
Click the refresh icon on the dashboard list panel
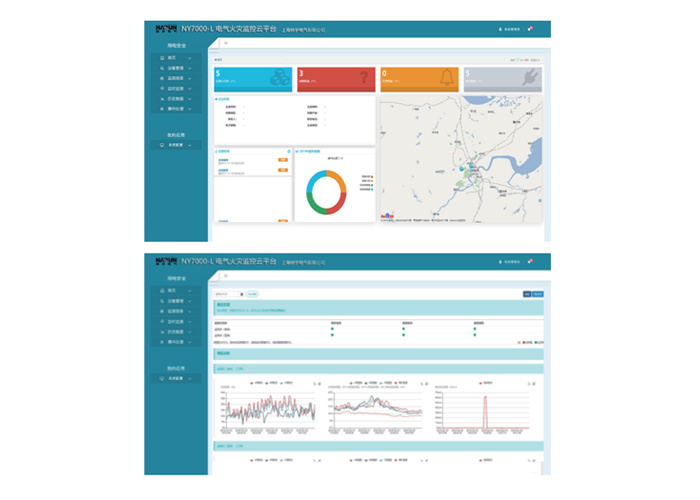tap(289, 151)
